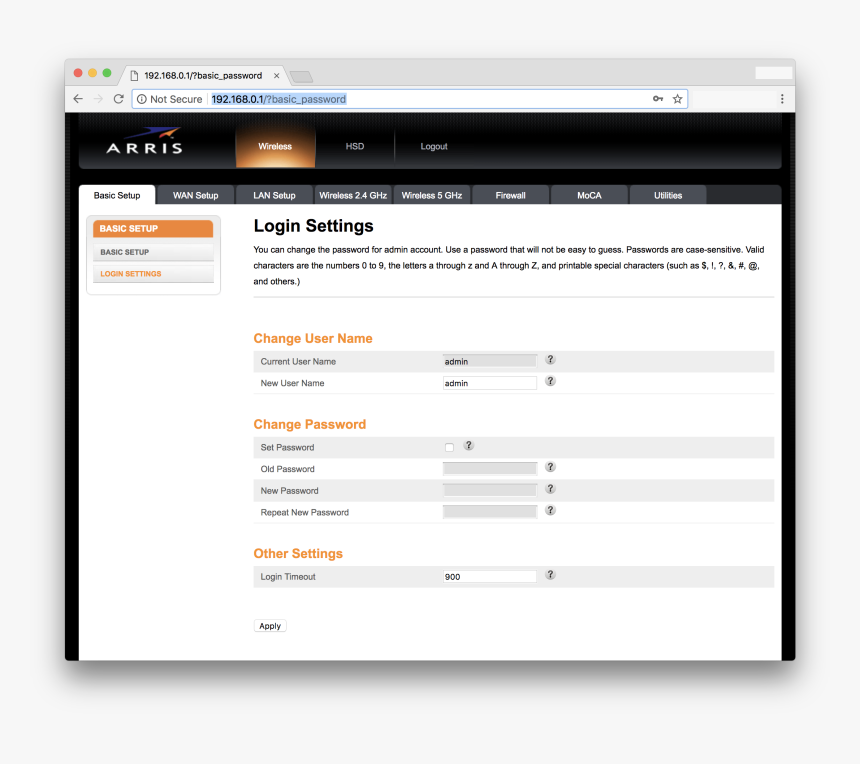Click help icon next to Current User Name
The height and width of the screenshot is (764, 860).
pos(550,359)
